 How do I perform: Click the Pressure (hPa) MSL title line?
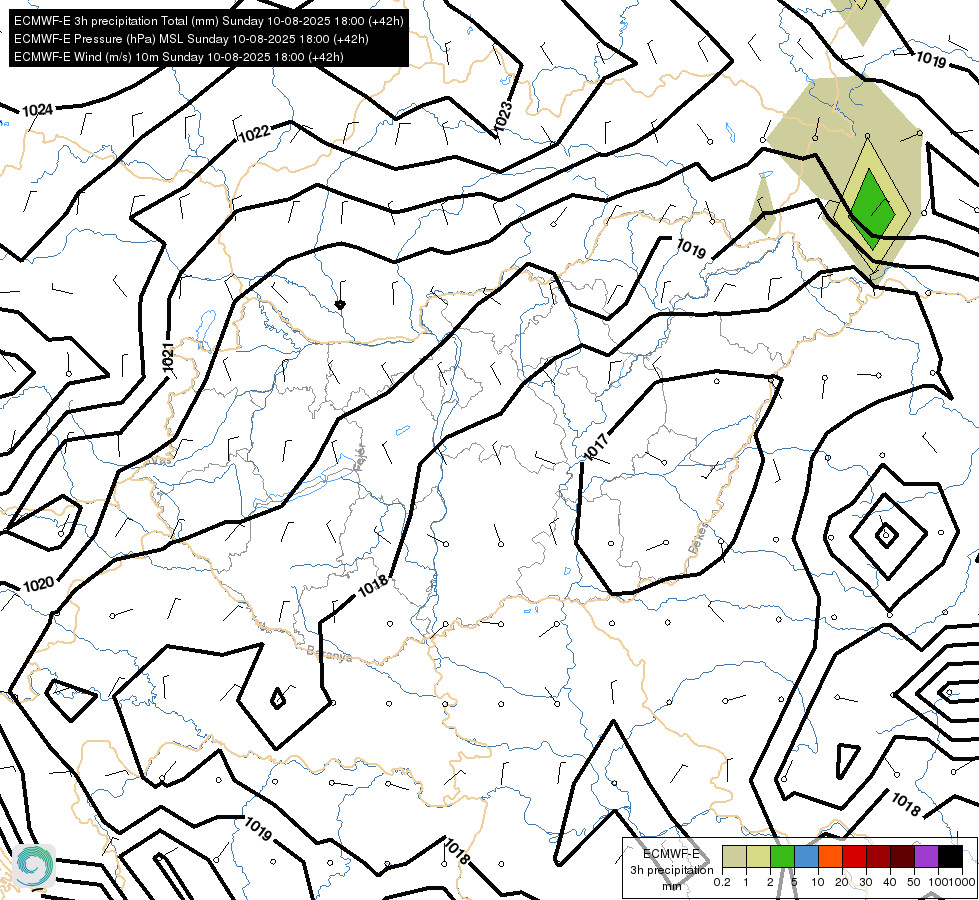(191, 39)
